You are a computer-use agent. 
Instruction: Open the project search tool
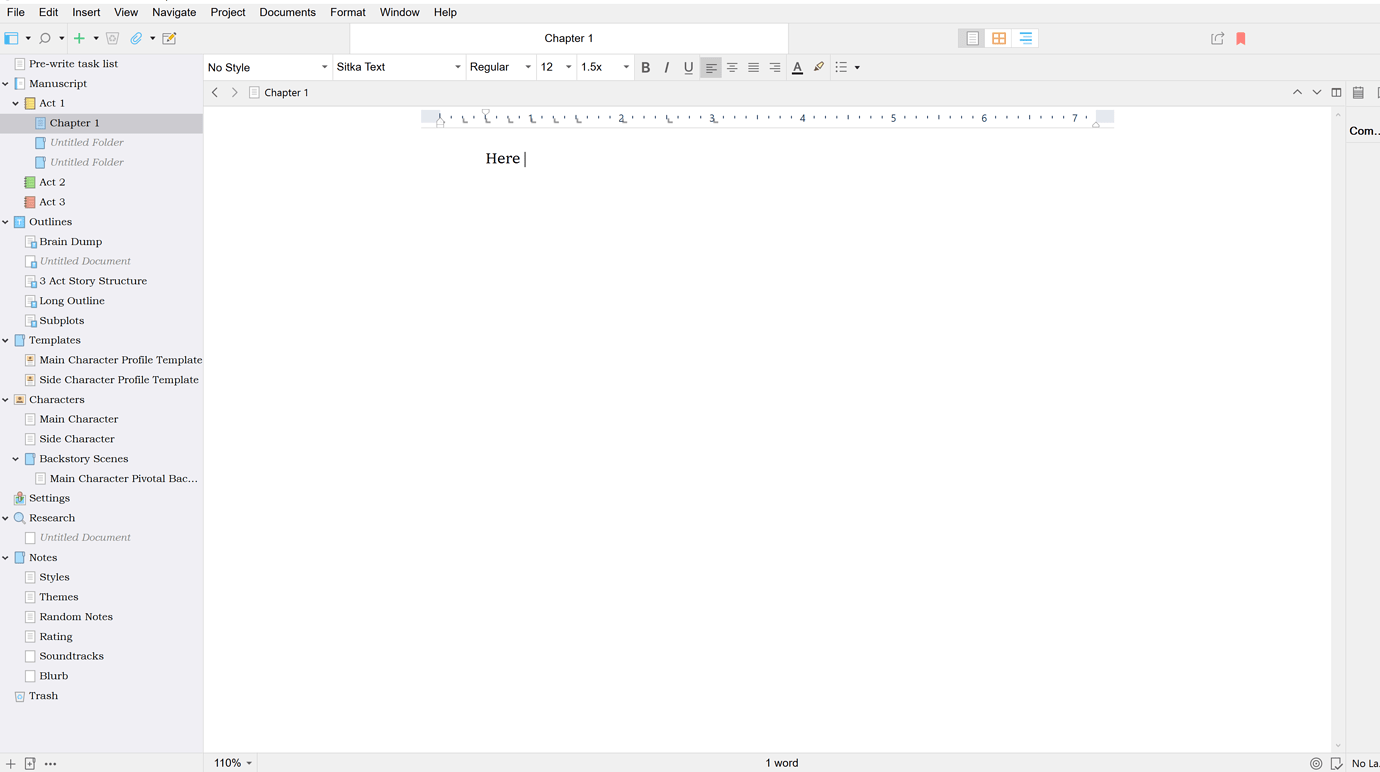click(x=44, y=37)
